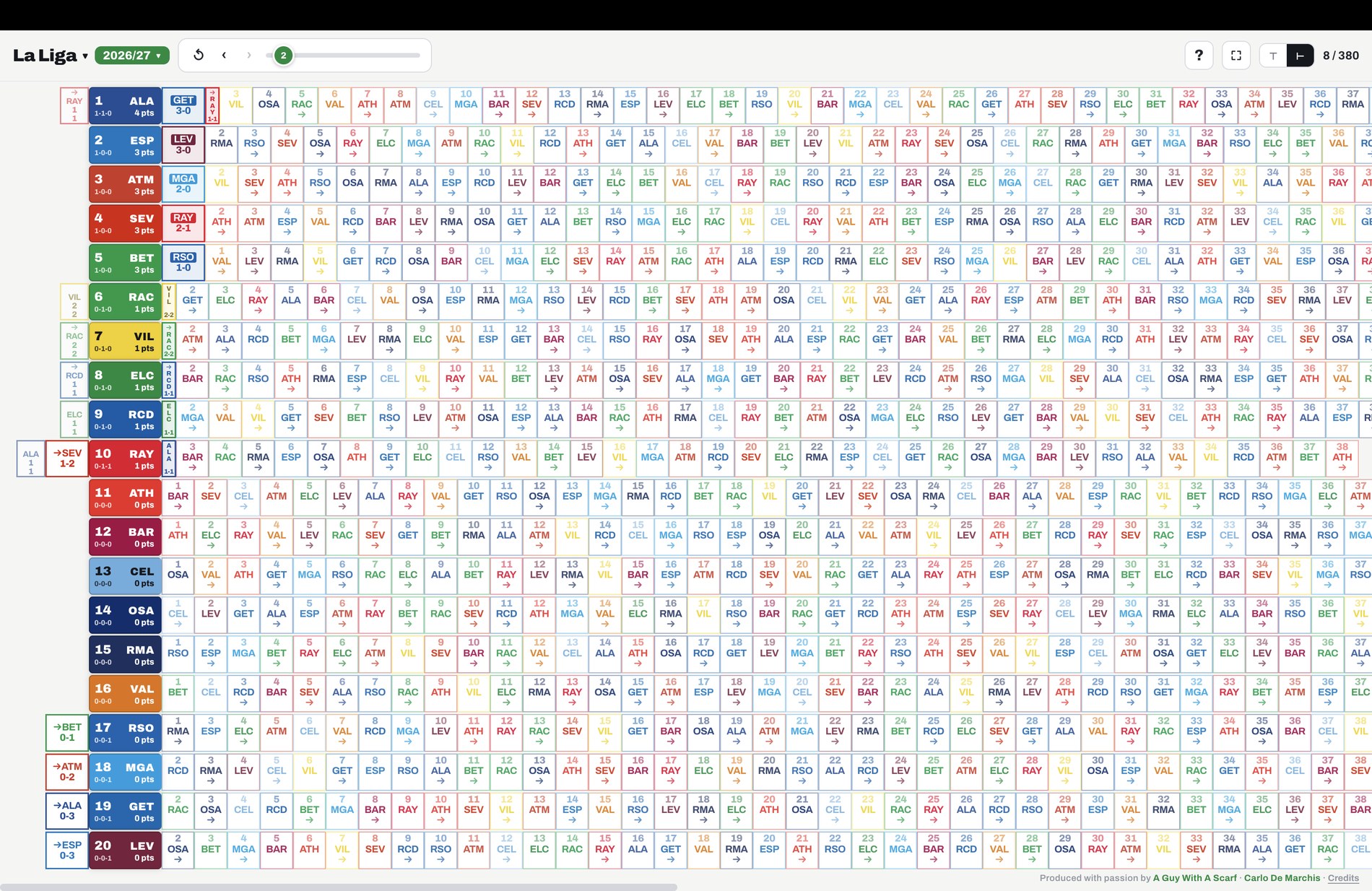Select the SEV team tile ranked 4
1372x891 pixels.
[125, 224]
